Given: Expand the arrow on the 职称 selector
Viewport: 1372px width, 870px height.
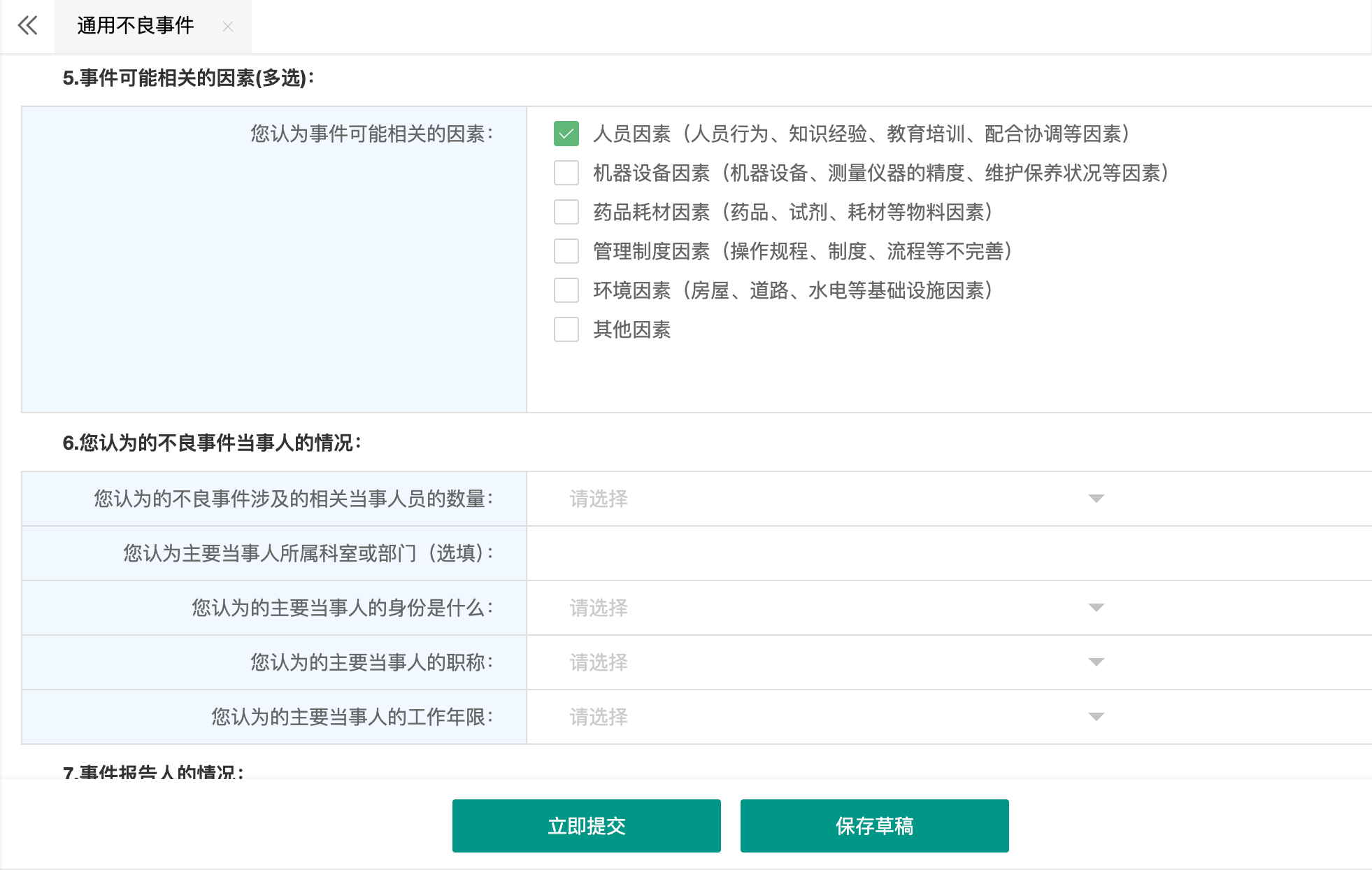Looking at the screenshot, I should tap(1095, 662).
